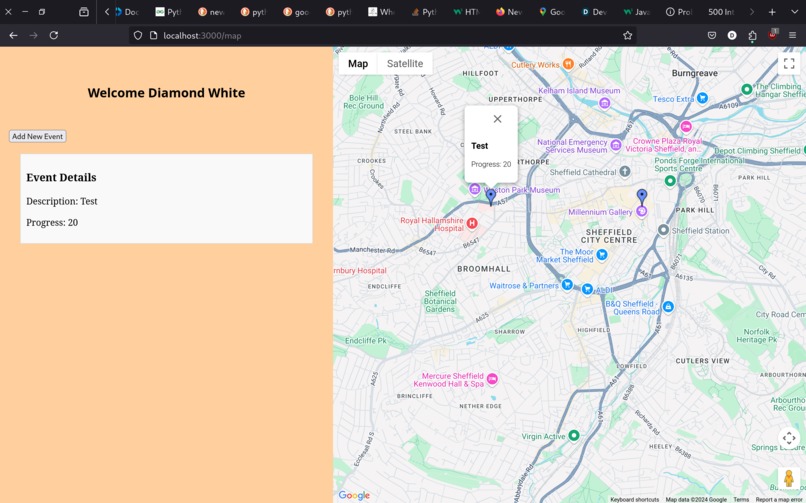Click the localhost:3000/map address bar

click(380, 35)
